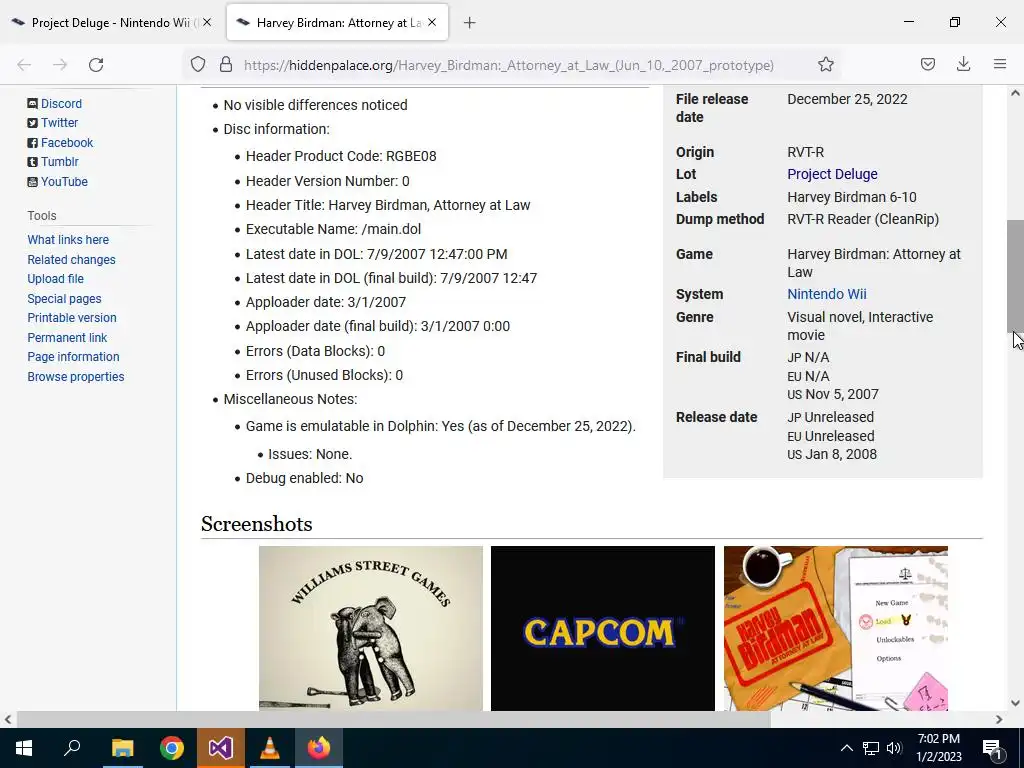The height and width of the screenshot is (768, 1024).
Task: Click the padlock site security icon
Action: (x=226, y=65)
